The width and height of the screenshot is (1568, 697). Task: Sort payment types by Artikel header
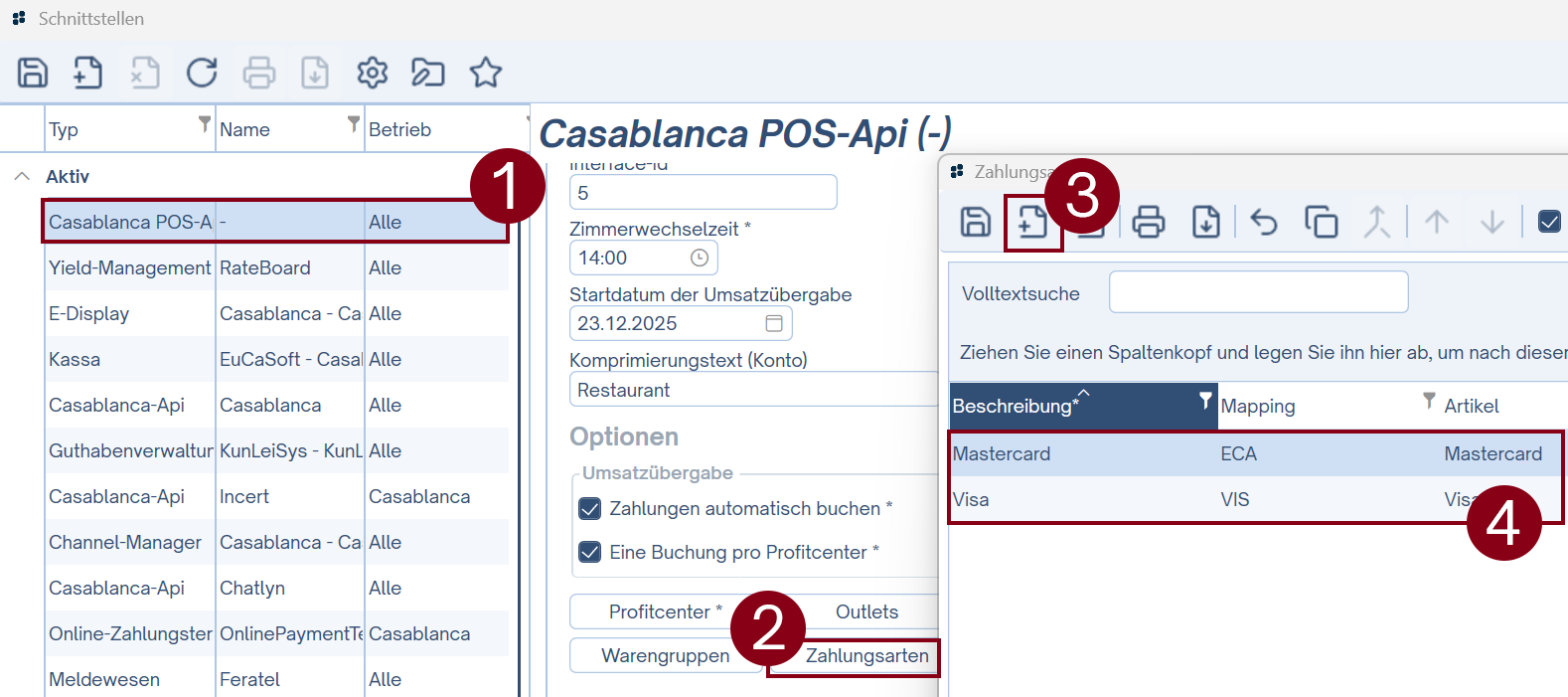[1472, 406]
